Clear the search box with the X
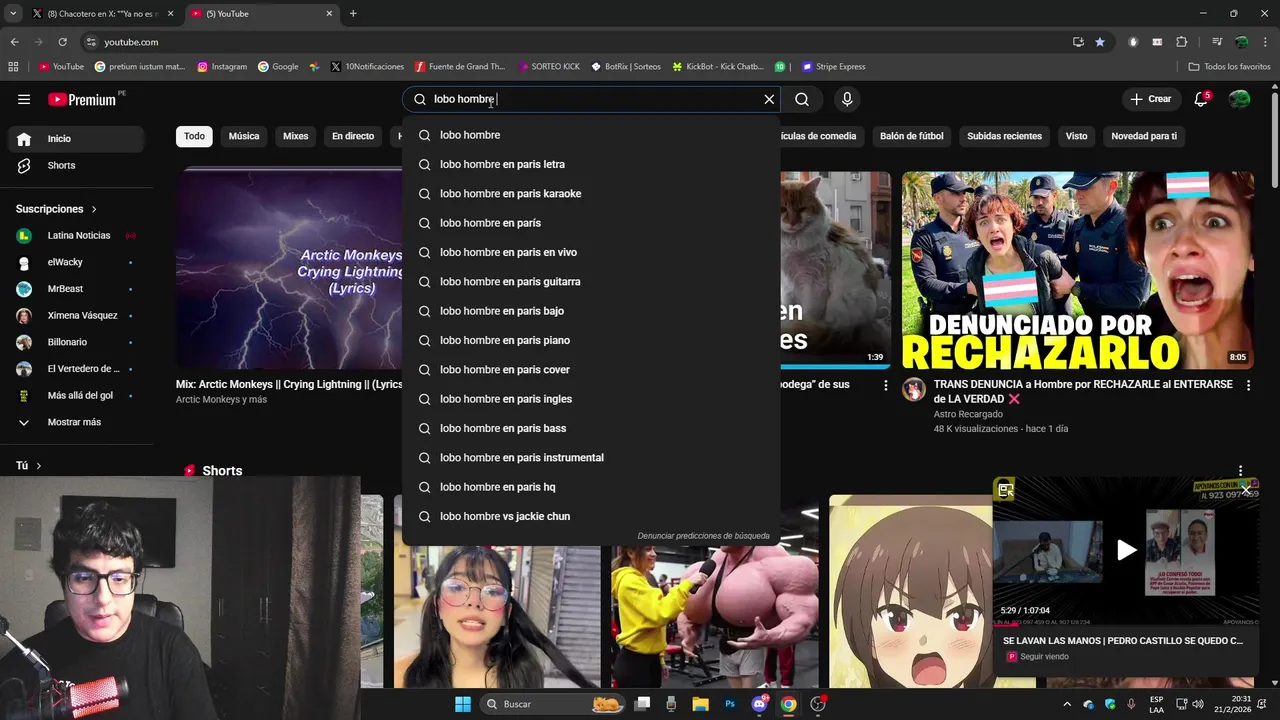 pos(769,99)
